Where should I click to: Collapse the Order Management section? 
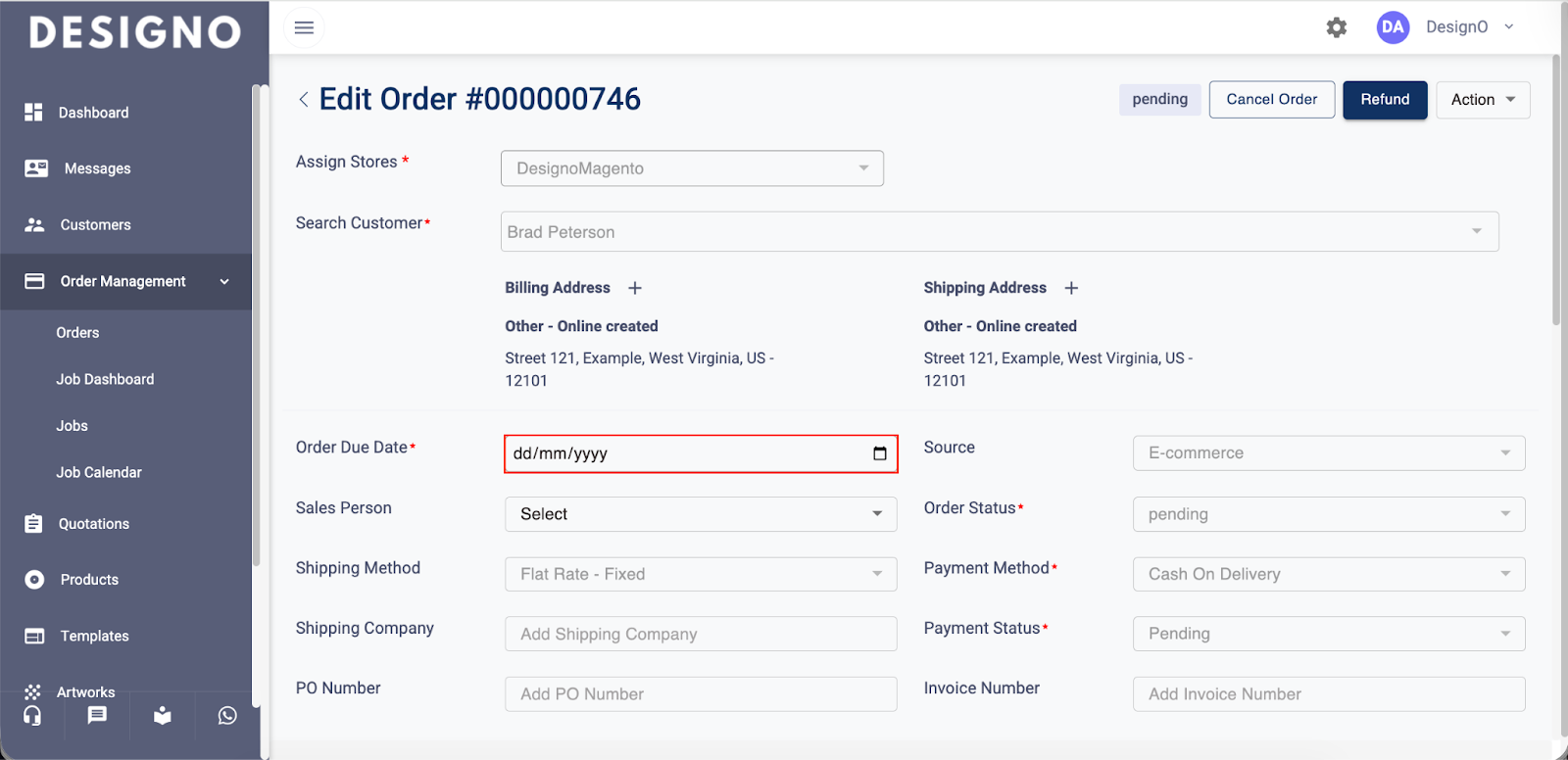[x=224, y=282]
